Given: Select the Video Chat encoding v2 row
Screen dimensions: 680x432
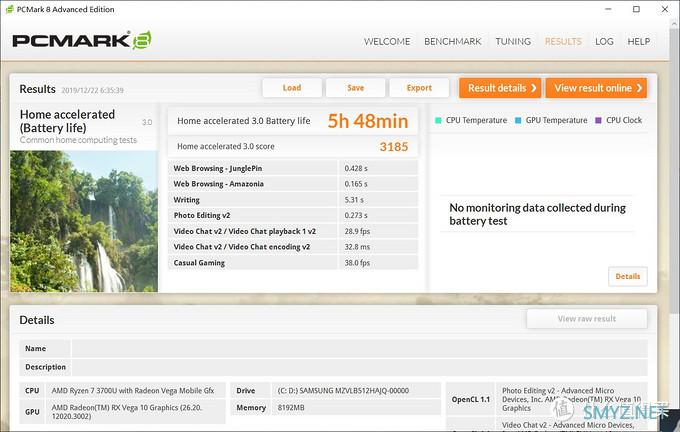Looking at the screenshot, I should 293,247.
